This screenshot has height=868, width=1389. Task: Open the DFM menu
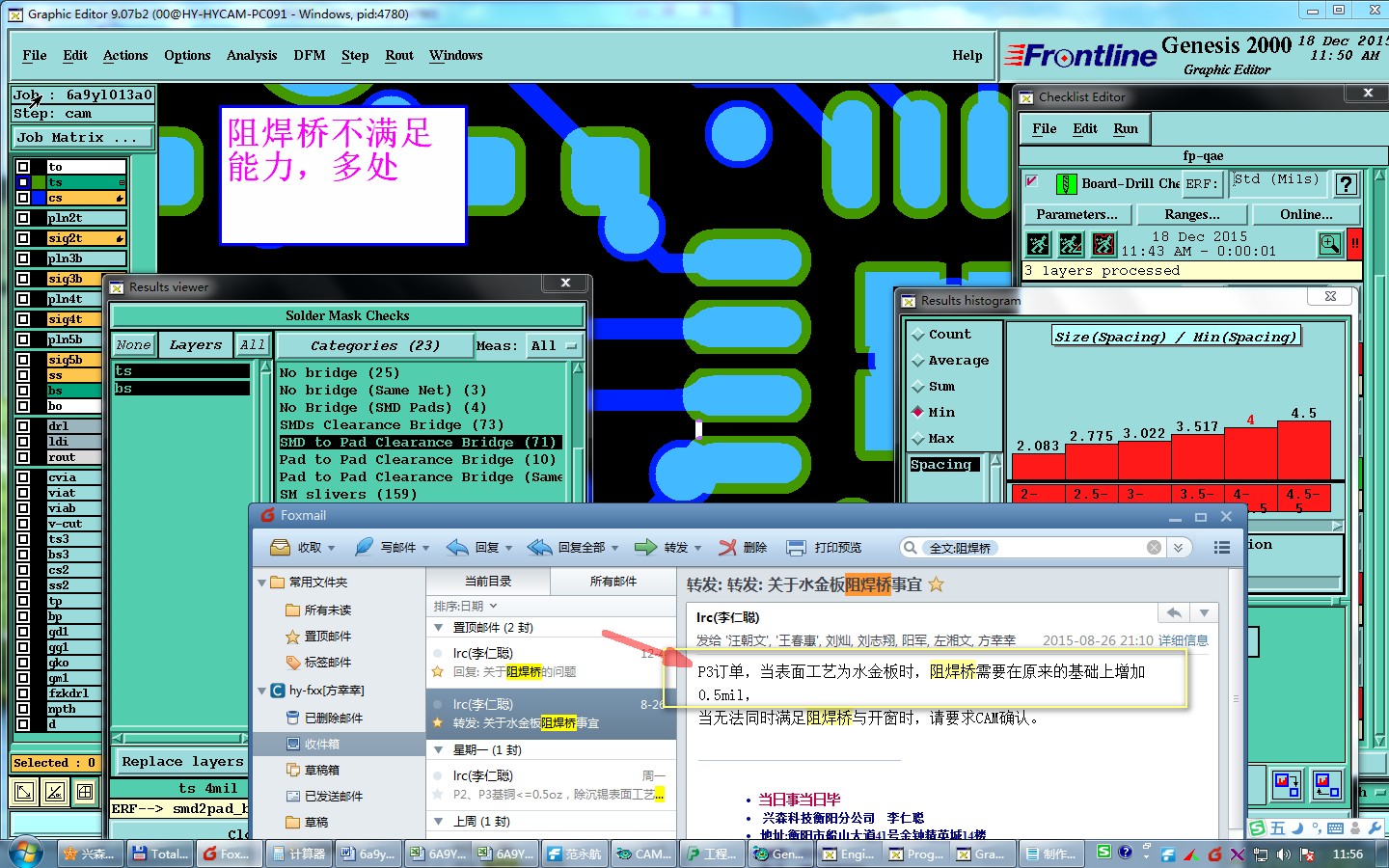tap(310, 56)
